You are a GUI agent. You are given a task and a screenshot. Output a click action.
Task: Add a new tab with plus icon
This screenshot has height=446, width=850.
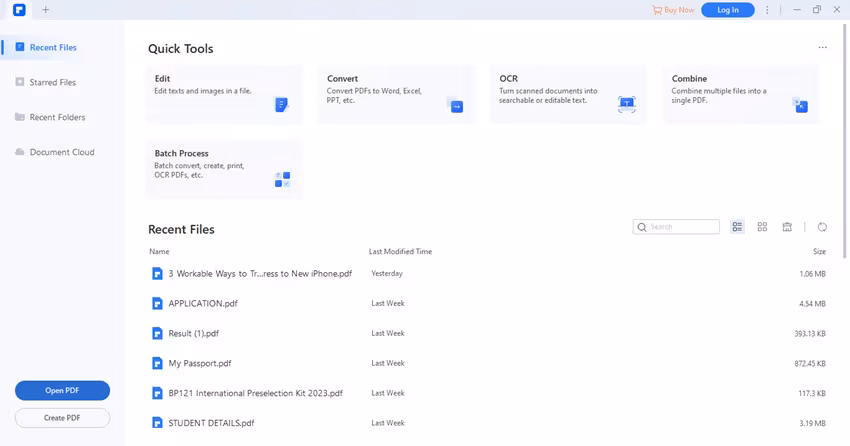click(x=45, y=10)
